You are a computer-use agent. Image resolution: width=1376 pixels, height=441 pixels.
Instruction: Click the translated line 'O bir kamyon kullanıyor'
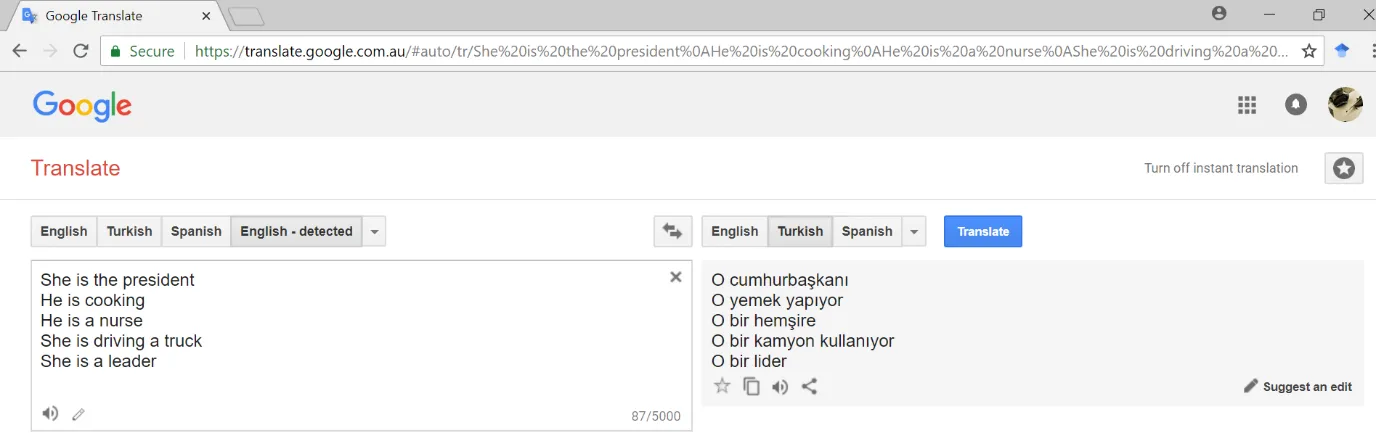click(803, 341)
